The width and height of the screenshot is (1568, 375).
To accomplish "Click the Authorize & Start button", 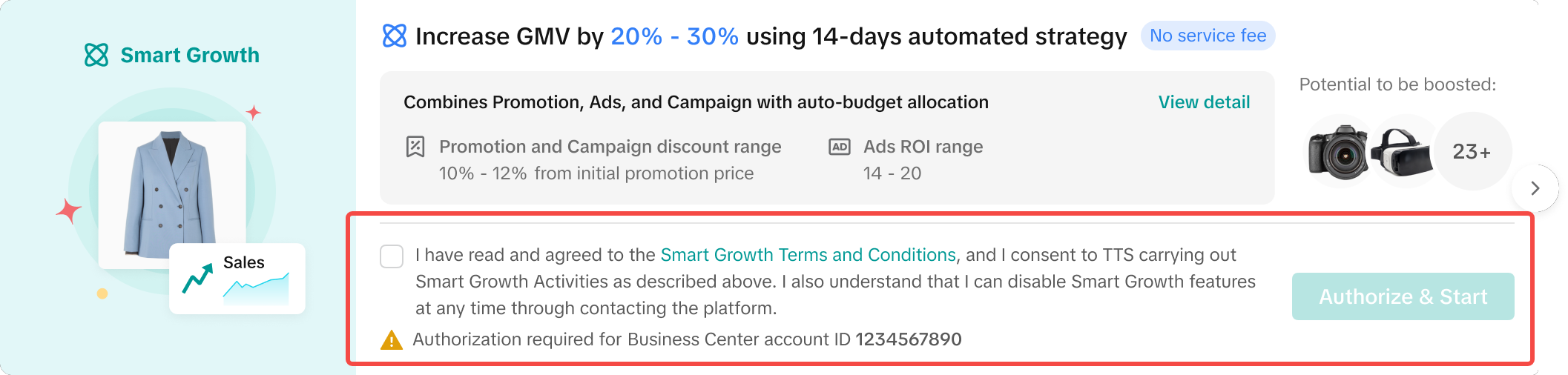I will (1403, 296).
